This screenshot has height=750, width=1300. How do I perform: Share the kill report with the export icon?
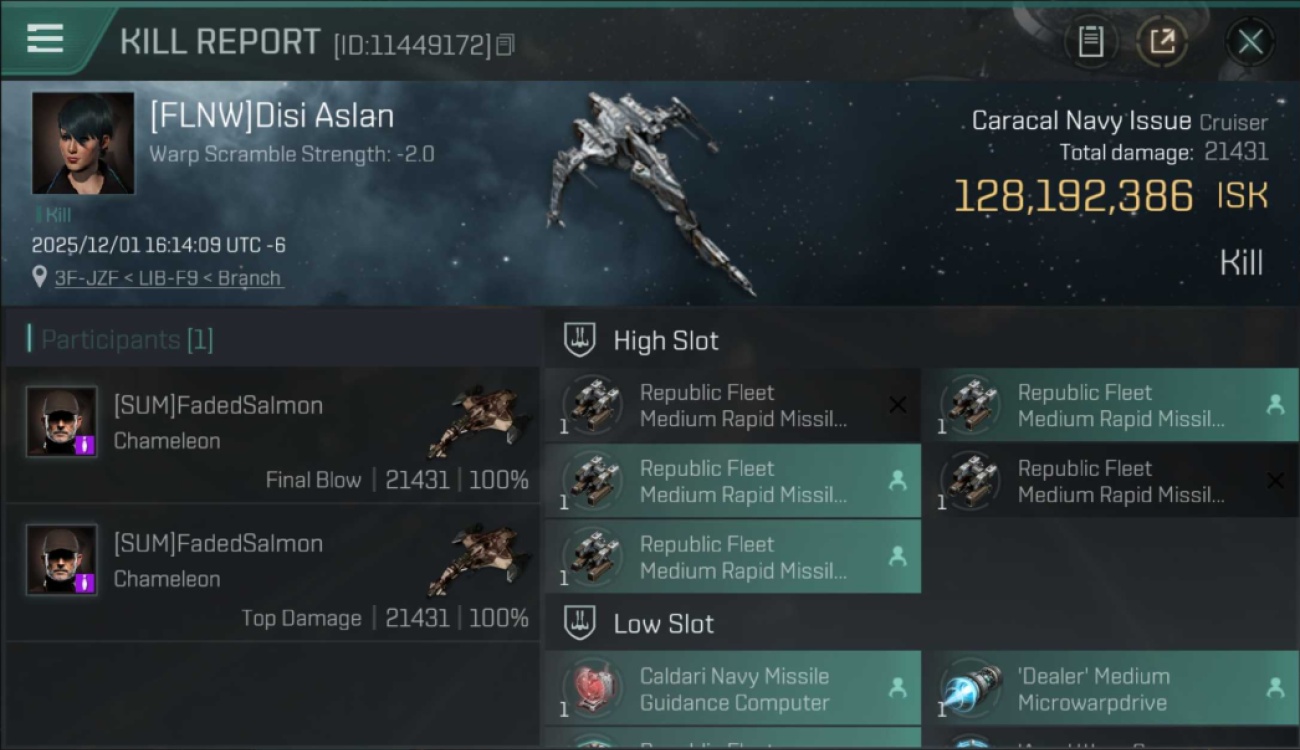point(1162,42)
